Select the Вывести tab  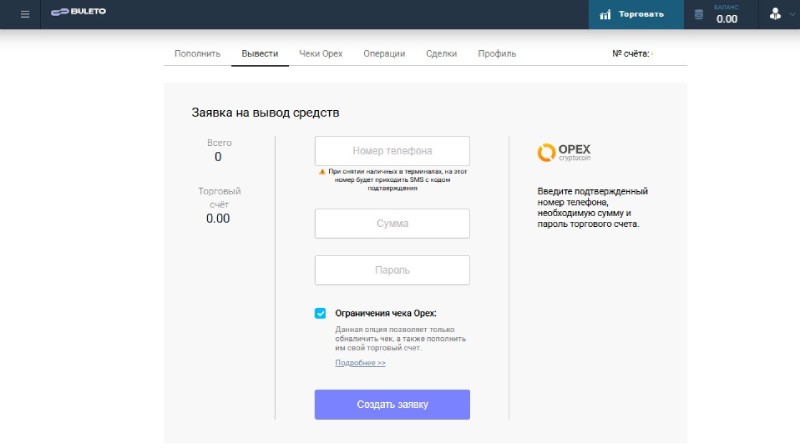(x=260, y=54)
